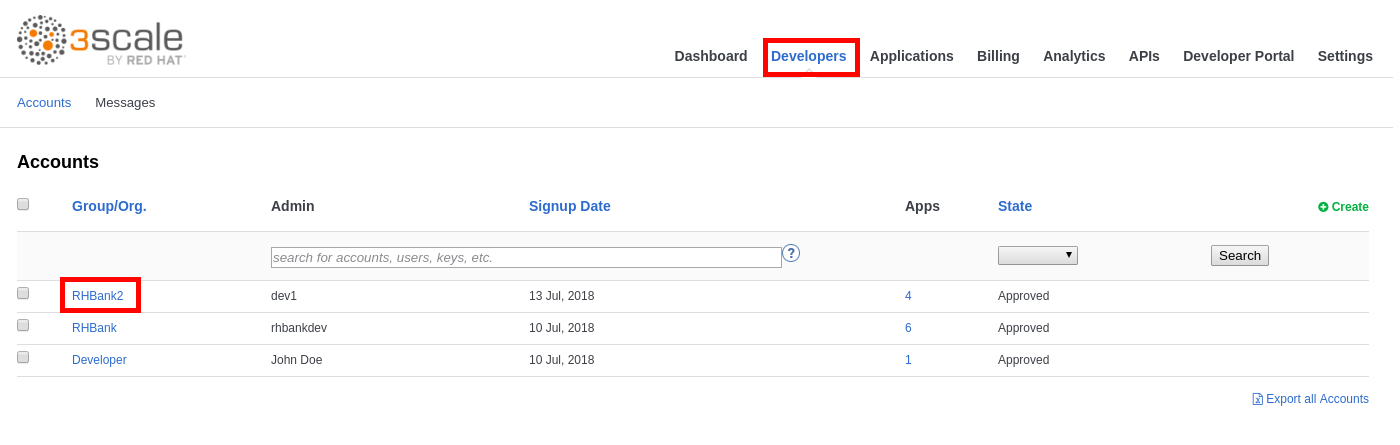The width and height of the screenshot is (1400, 445).
Task: Sort accounts by State column
Action: pos(1015,206)
